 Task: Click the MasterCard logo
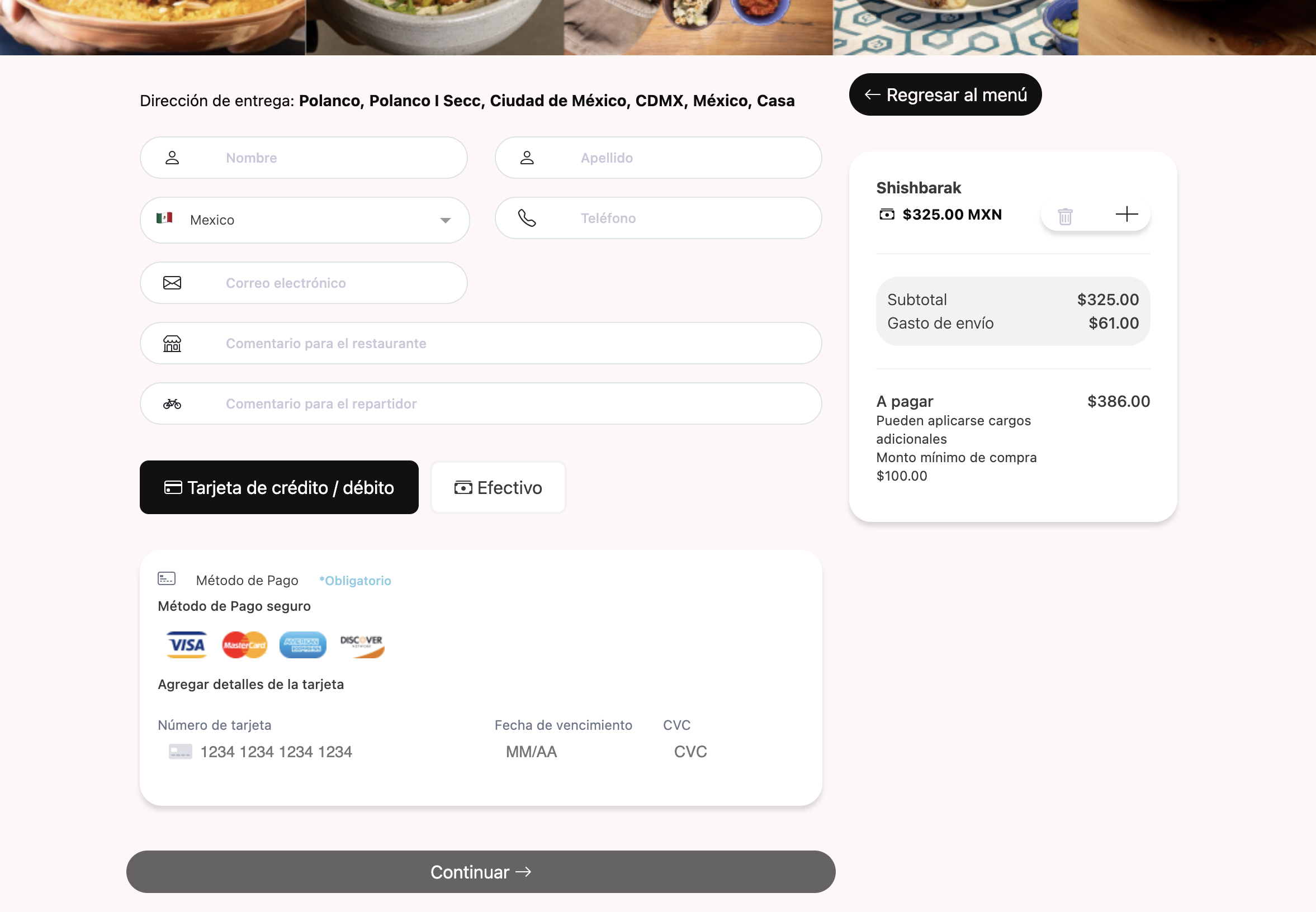tap(245, 644)
